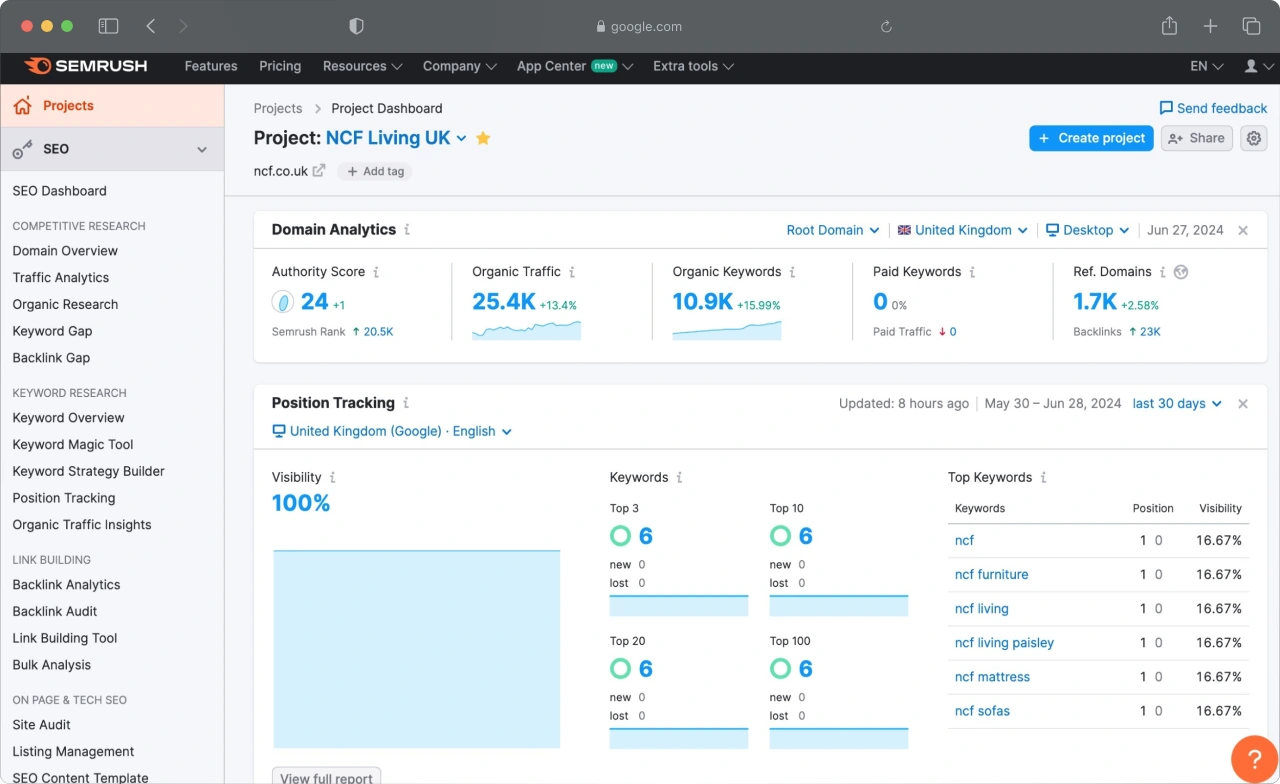Click Create project button
1280x784 pixels.
[1091, 138]
